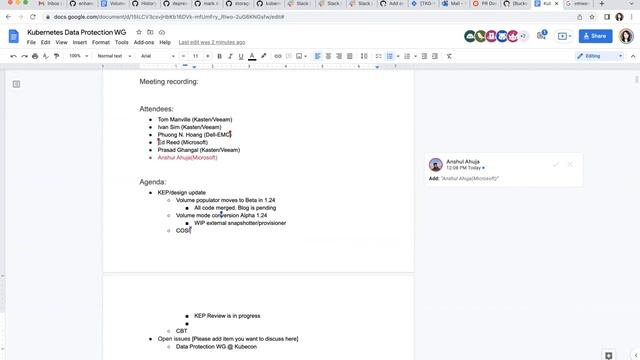Open the Add-ons menu
The width and height of the screenshot is (640, 360).
point(144,42)
